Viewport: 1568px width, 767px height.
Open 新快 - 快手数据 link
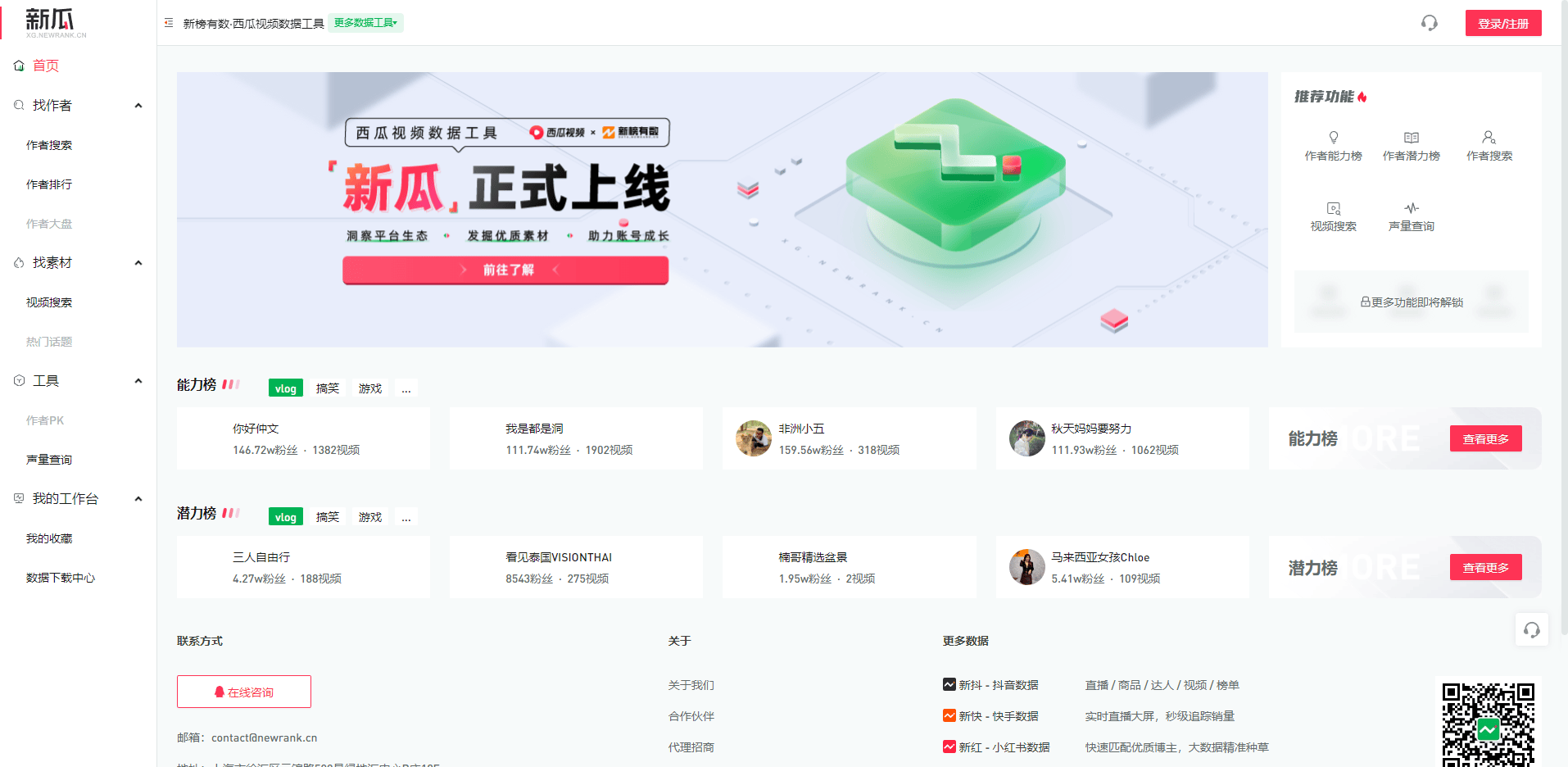tap(999, 716)
